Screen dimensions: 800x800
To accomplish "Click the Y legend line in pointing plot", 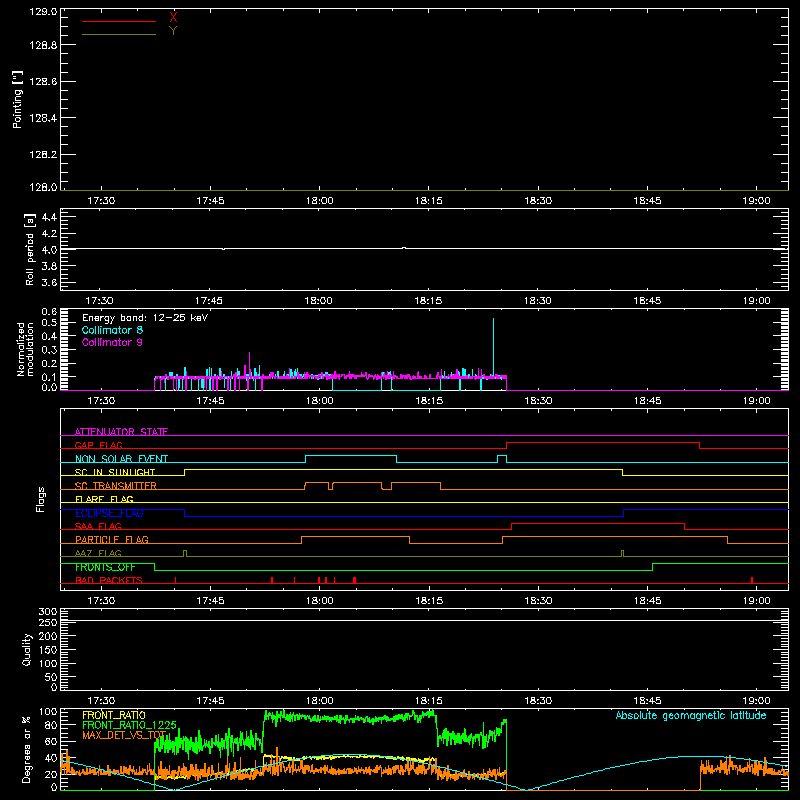I will [119, 35].
